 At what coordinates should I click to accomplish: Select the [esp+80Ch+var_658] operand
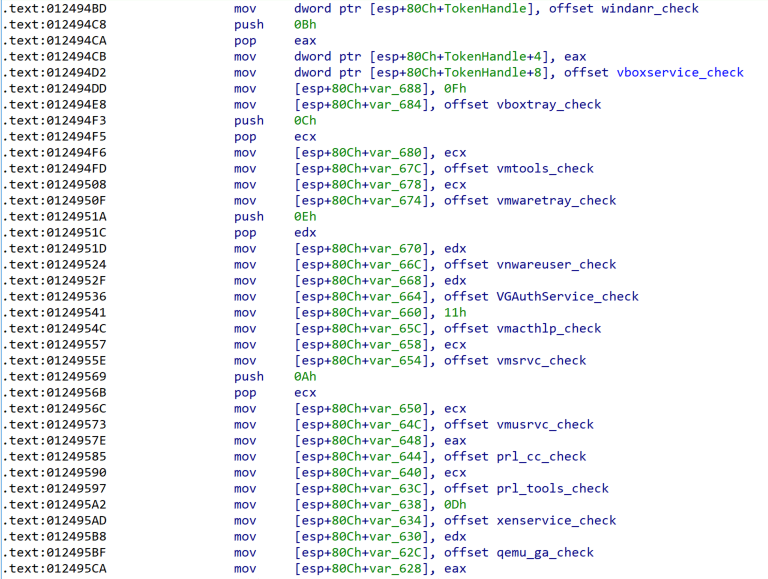(361, 344)
